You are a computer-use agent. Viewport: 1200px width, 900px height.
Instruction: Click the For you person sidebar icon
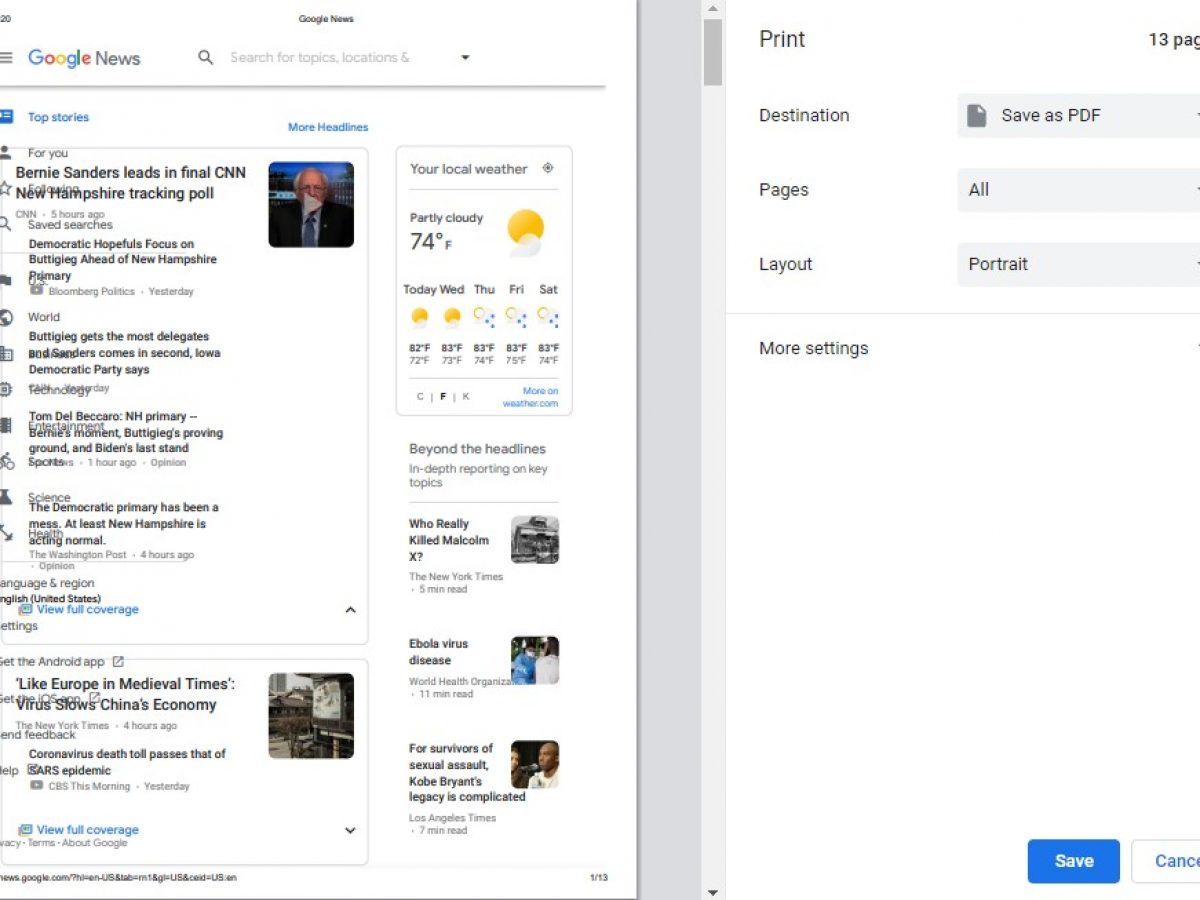[6, 153]
